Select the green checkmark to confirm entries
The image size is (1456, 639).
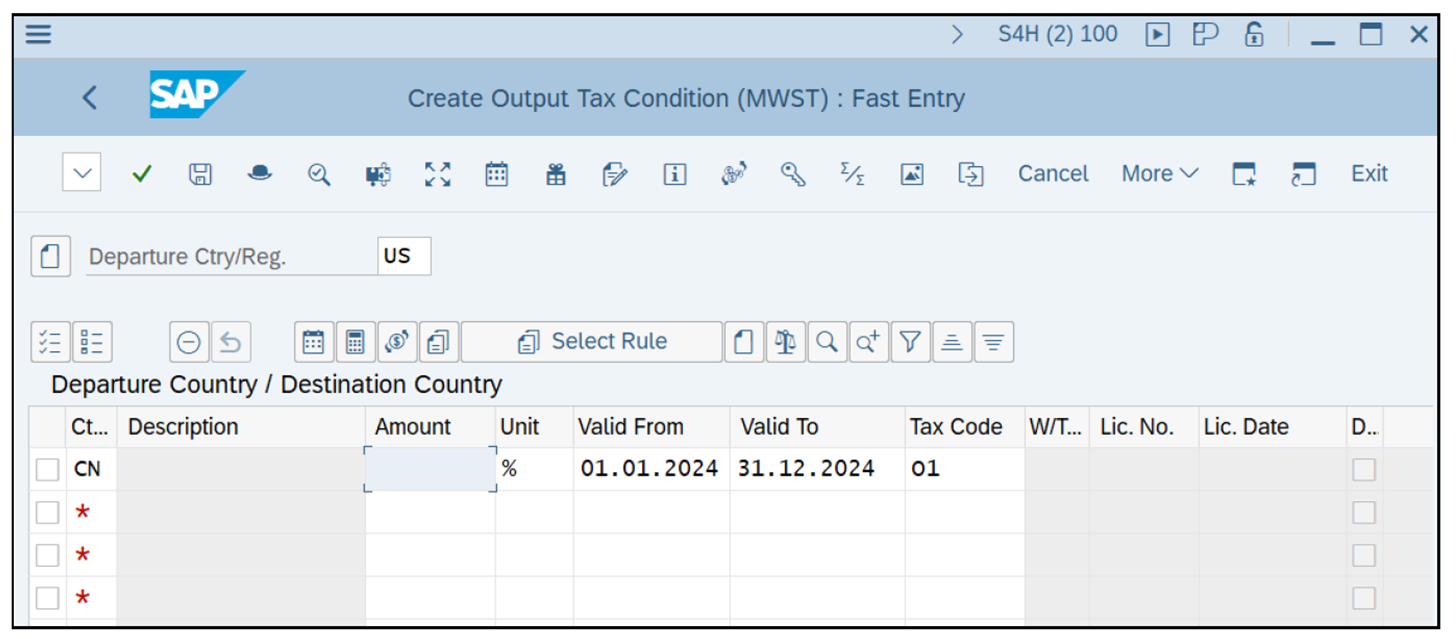tap(141, 173)
